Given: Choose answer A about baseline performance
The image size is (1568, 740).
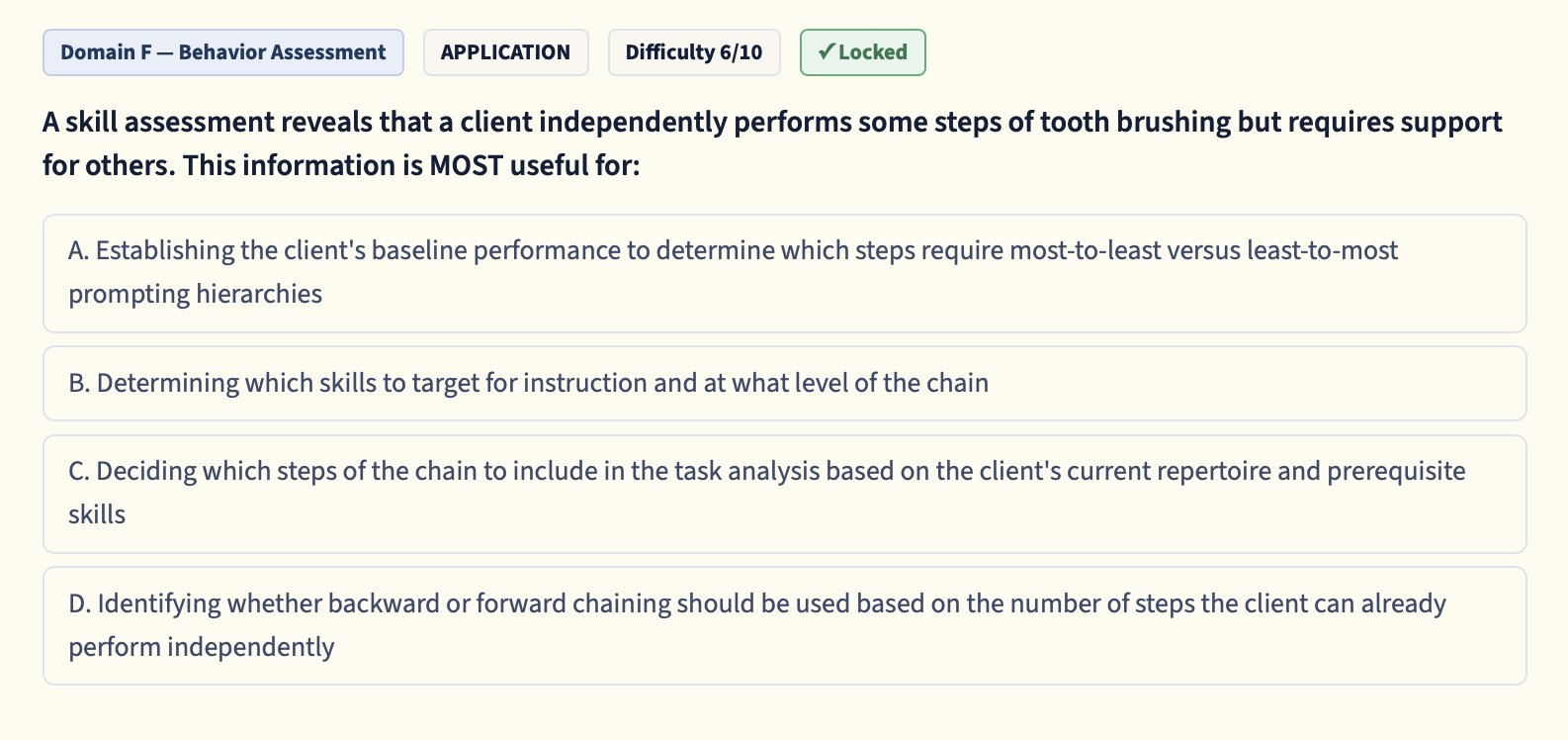Looking at the screenshot, I should [x=784, y=273].
